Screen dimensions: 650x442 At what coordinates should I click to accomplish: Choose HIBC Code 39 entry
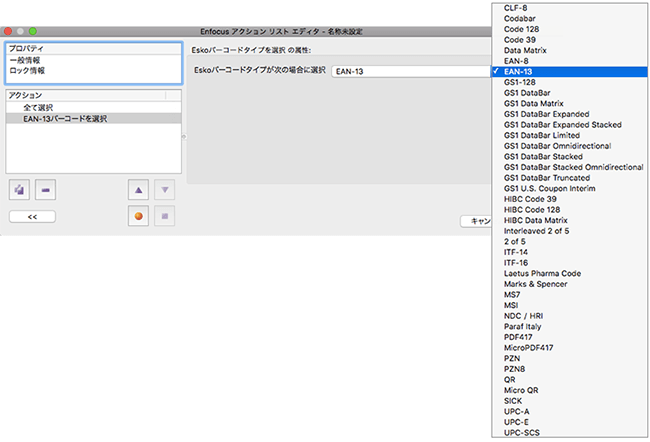570,199
